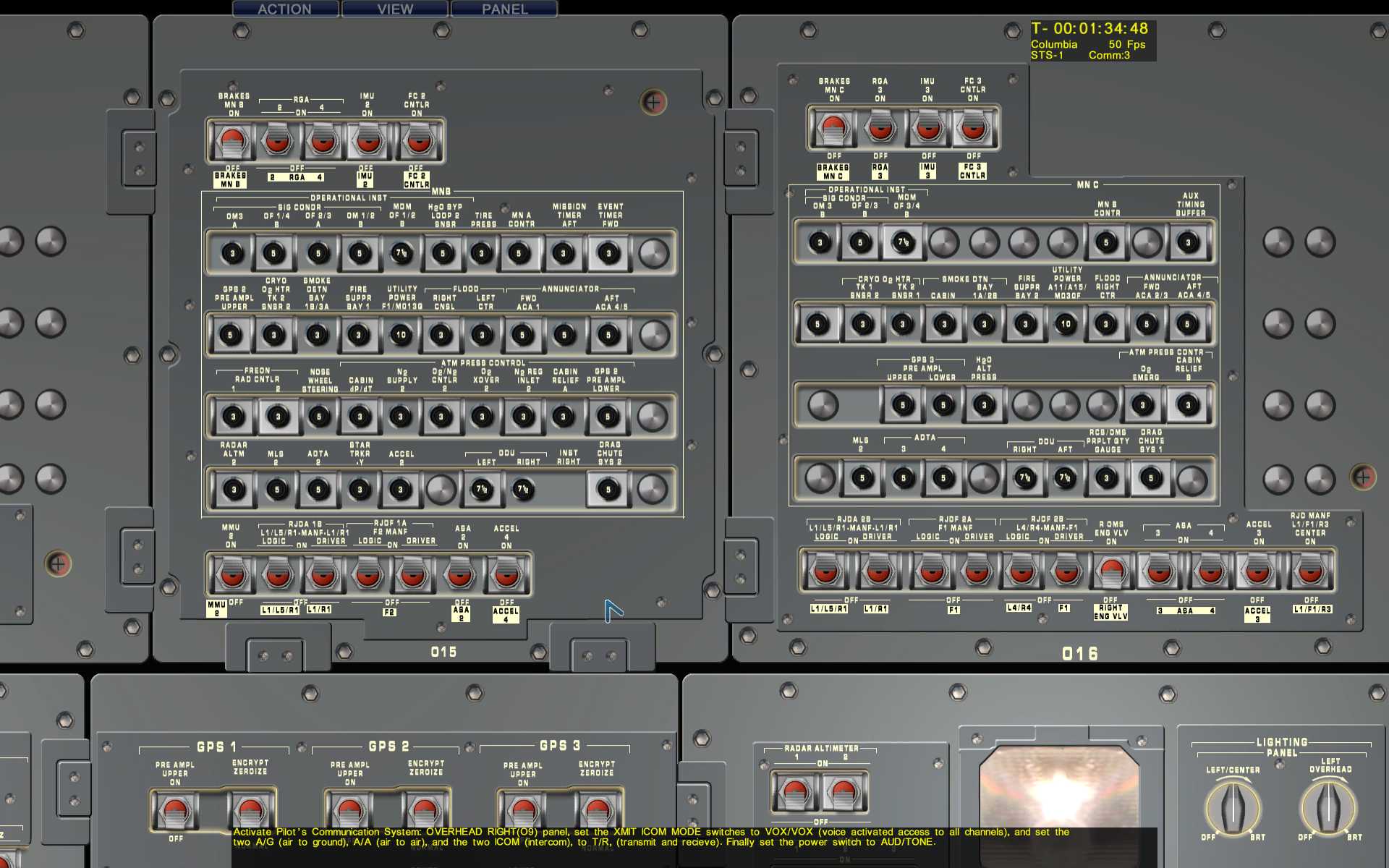Open the PANEL menu
The height and width of the screenshot is (868, 1389).
pyautogui.click(x=504, y=9)
